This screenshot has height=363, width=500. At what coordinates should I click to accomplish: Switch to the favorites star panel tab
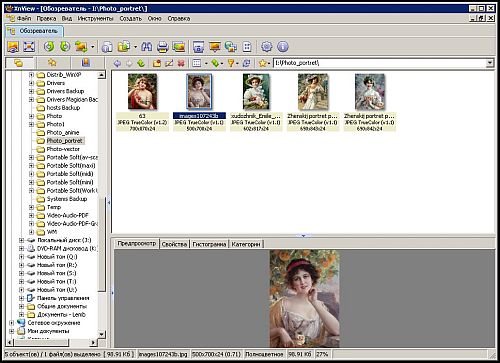[52, 63]
